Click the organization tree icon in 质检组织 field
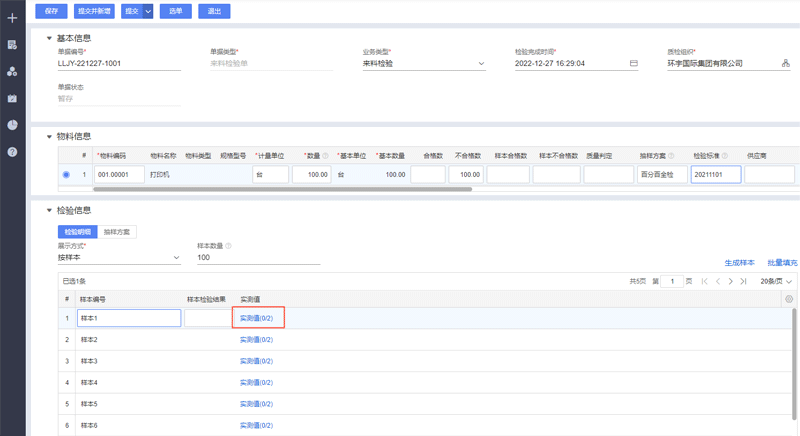The width and height of the screenshot is (800, 436). [x=786, y=63]
